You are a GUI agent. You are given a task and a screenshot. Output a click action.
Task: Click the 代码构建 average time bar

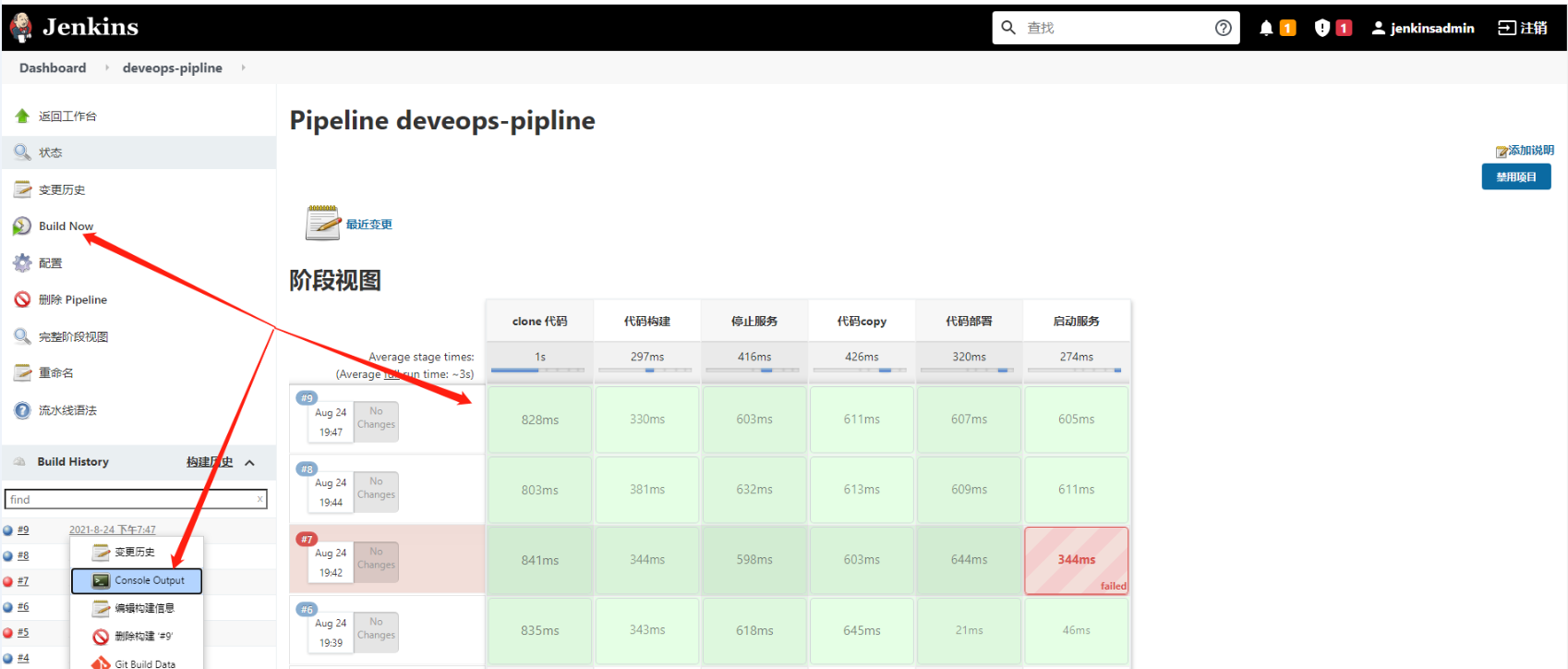646,370
